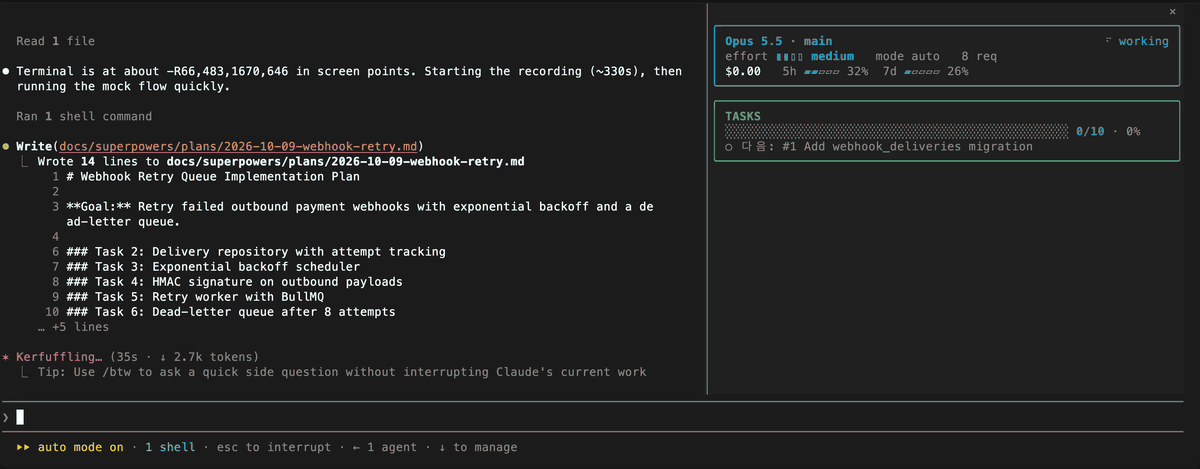The height and width of the screenshot is (469, 1200).
Task: Click the '$0.00' cost value
Action: tap(743, 72)
